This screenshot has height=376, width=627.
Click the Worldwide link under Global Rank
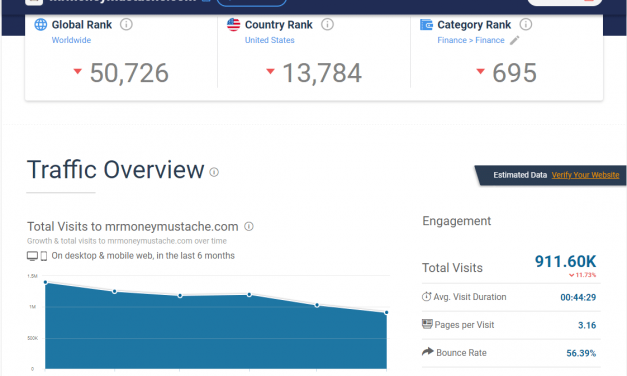71,40
